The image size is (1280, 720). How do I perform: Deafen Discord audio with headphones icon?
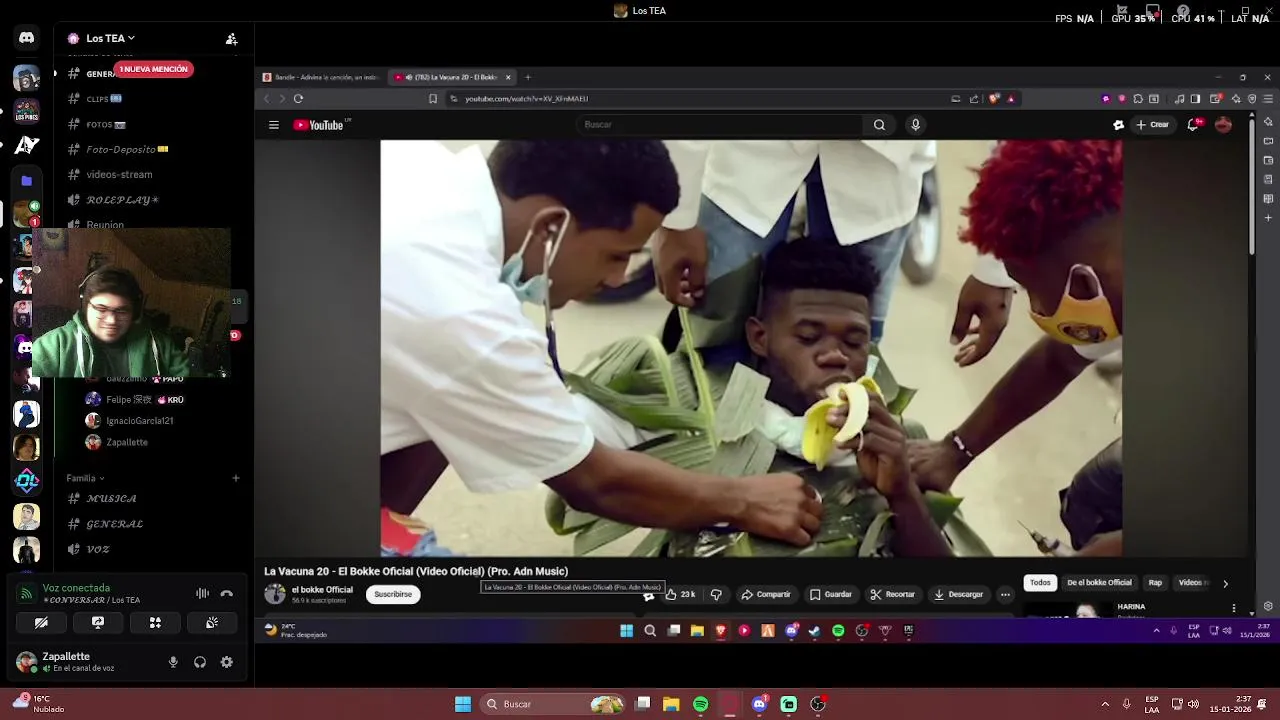coord(200,662)
